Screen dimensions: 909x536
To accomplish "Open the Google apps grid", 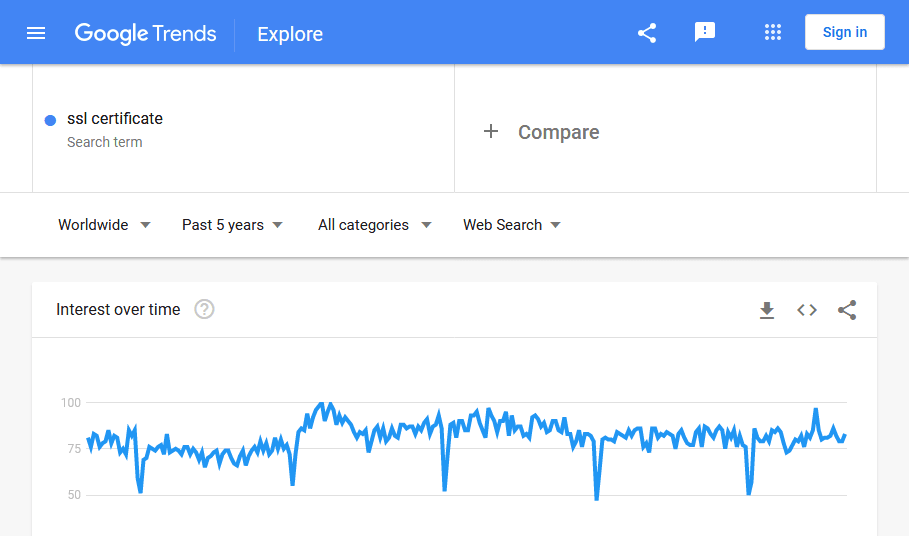I will [x=773, y=32].
